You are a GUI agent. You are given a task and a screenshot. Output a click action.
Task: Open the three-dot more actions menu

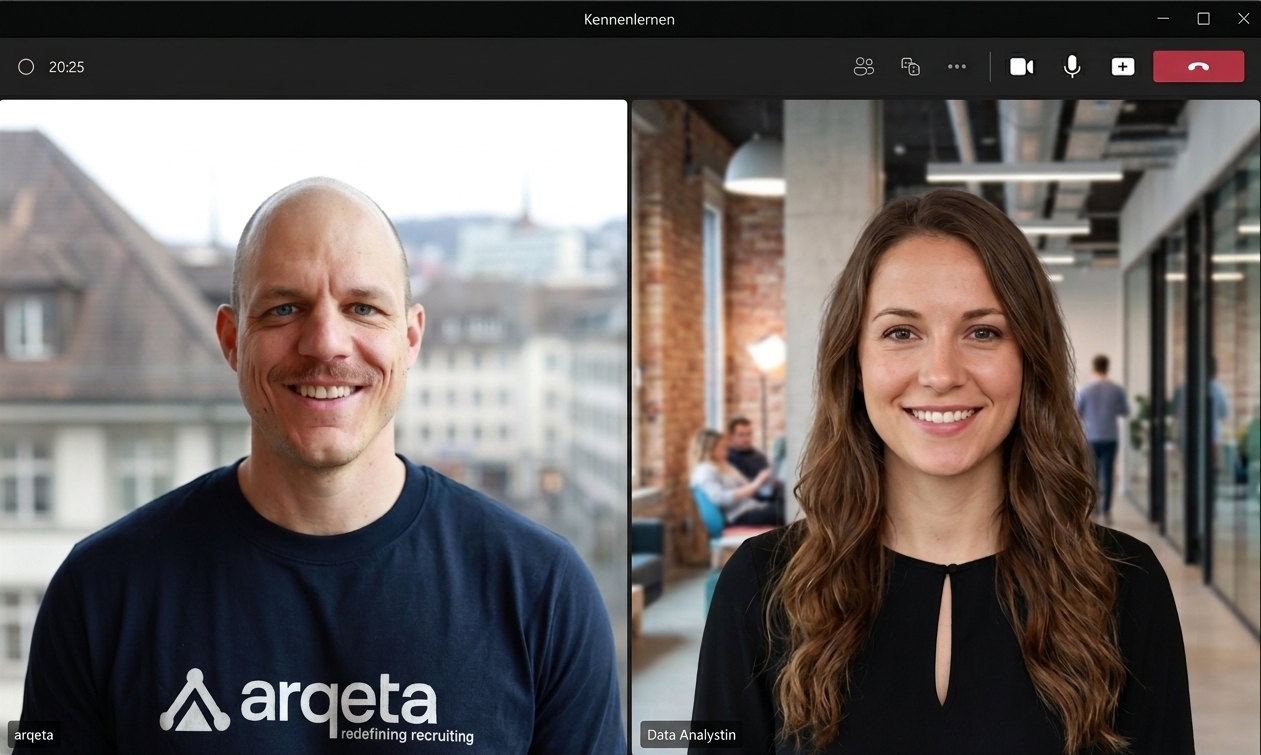(957, 67)
